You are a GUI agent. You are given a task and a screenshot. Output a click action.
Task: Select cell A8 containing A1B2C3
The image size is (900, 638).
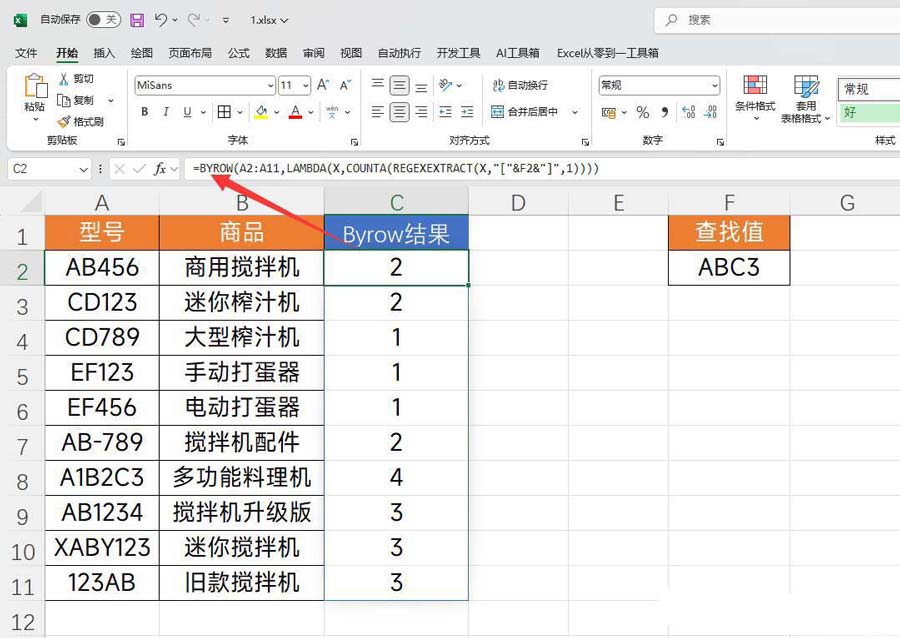click(x=102, y=477)
